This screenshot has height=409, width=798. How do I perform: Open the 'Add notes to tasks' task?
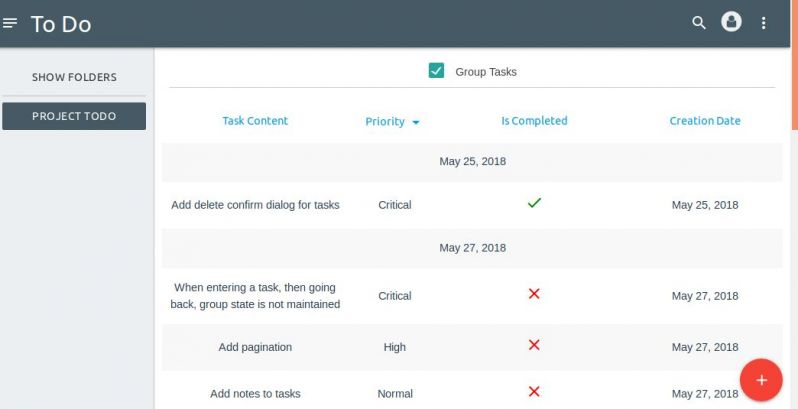pos(255,394)
